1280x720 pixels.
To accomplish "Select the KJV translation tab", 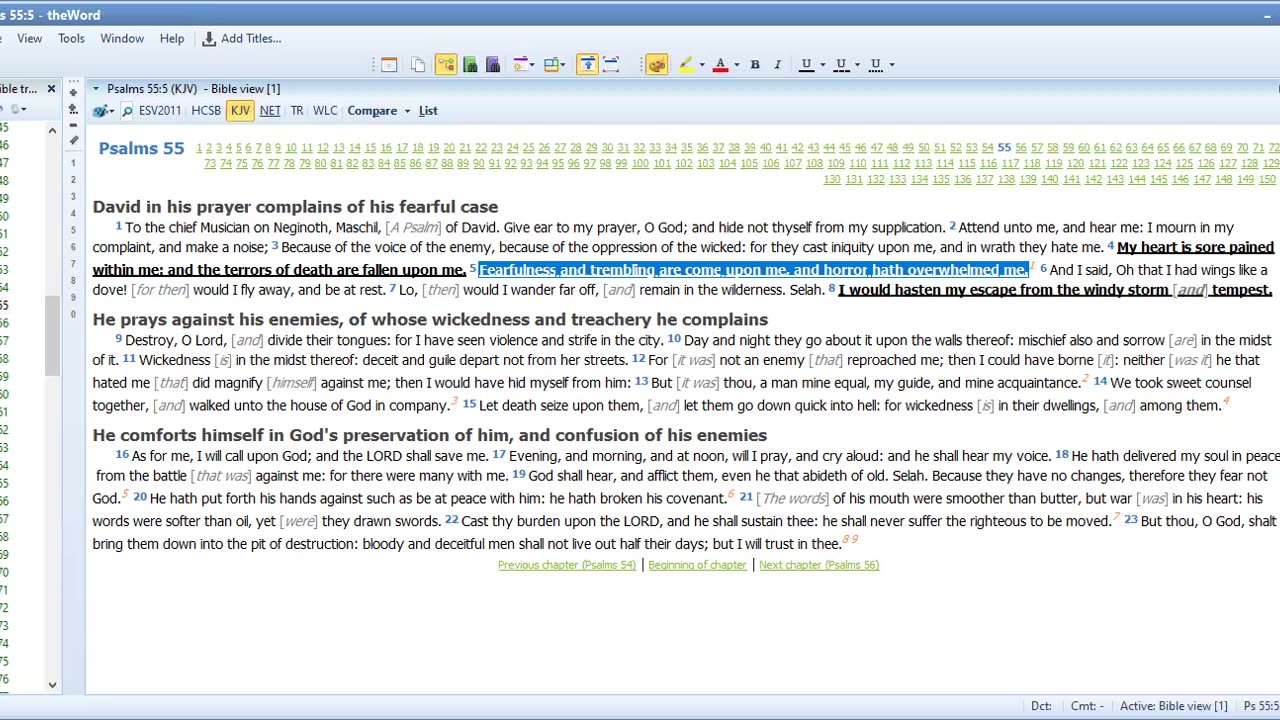I will pyautogui.click(x=240, y=111).
